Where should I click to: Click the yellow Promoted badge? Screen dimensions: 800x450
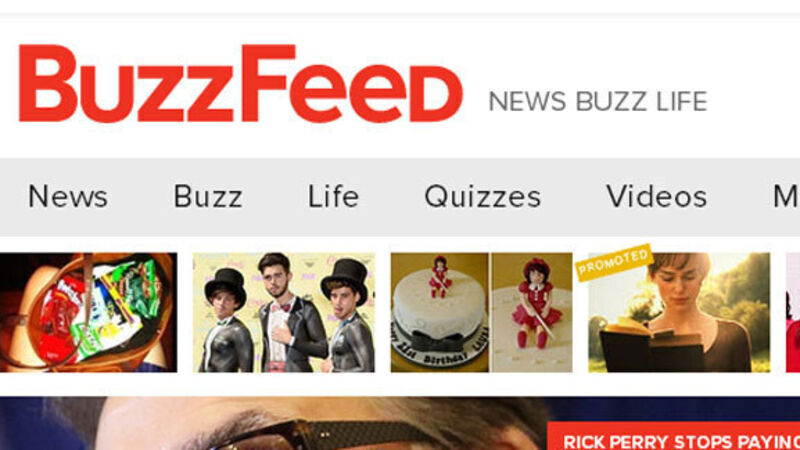point(614,262)
